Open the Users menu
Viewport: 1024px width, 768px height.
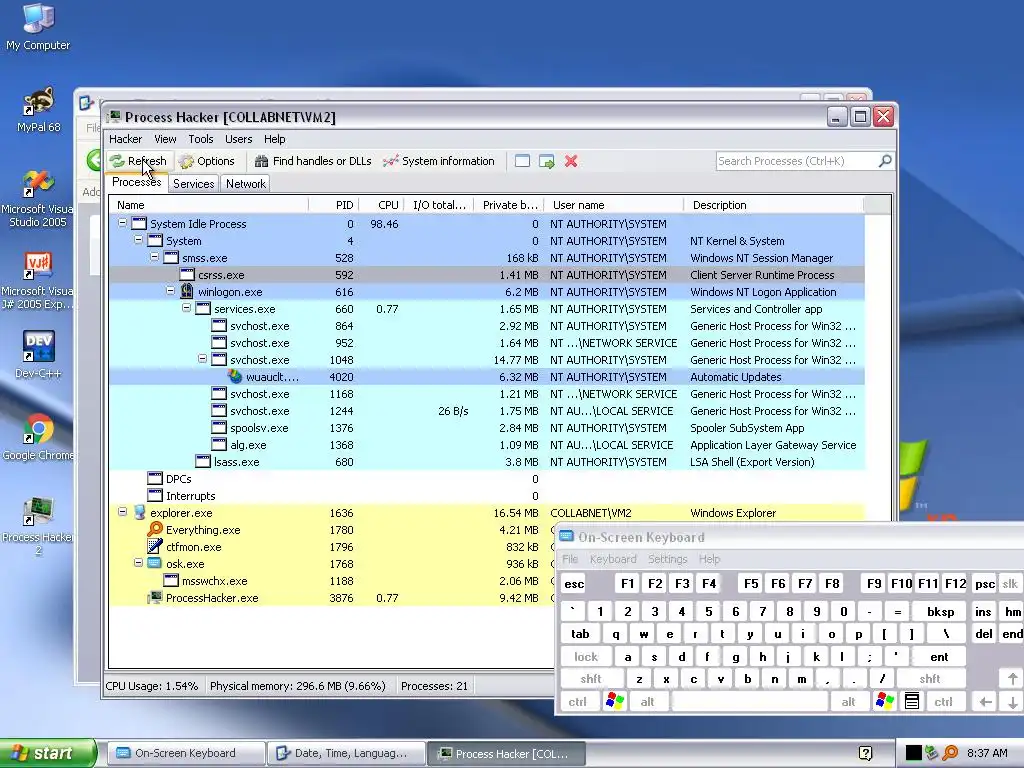click(x=238, y=139)
